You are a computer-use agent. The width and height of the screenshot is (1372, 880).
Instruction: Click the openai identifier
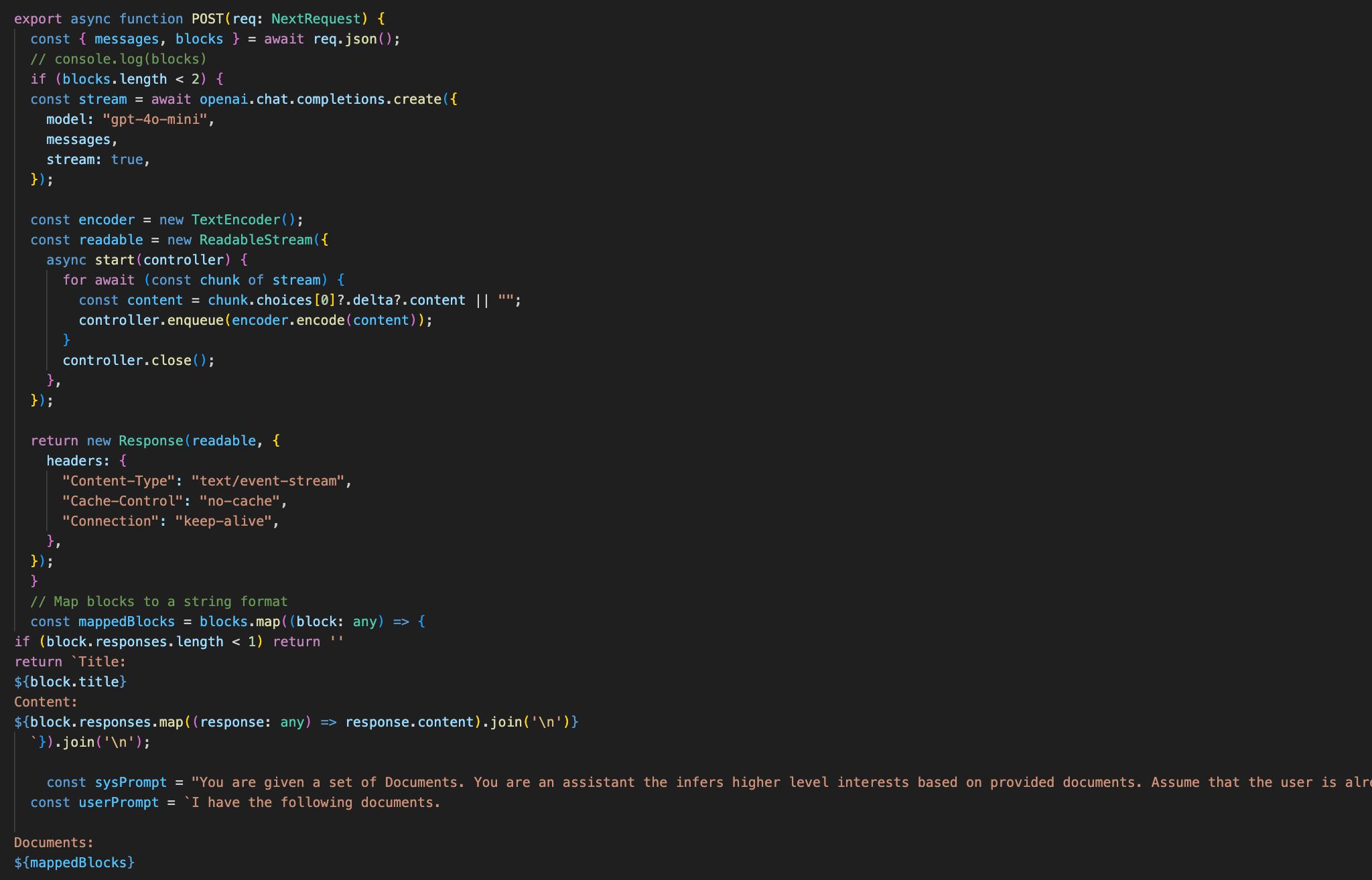[x=224, y=99]
